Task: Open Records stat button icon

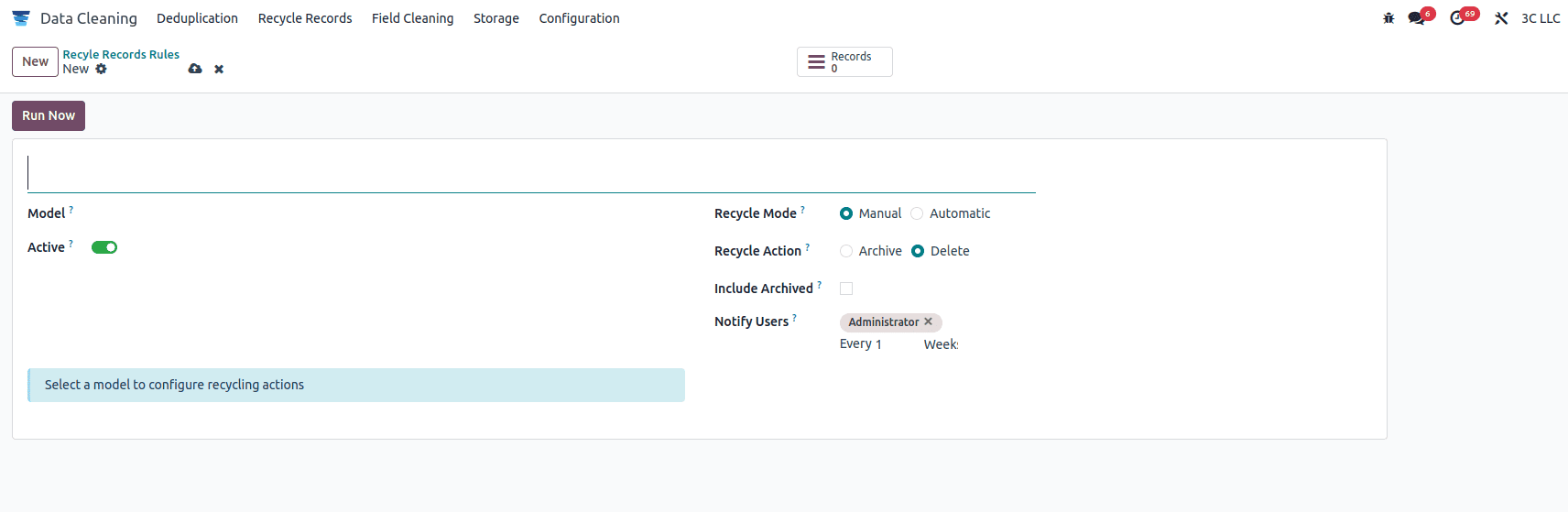Action: (816, 62)
